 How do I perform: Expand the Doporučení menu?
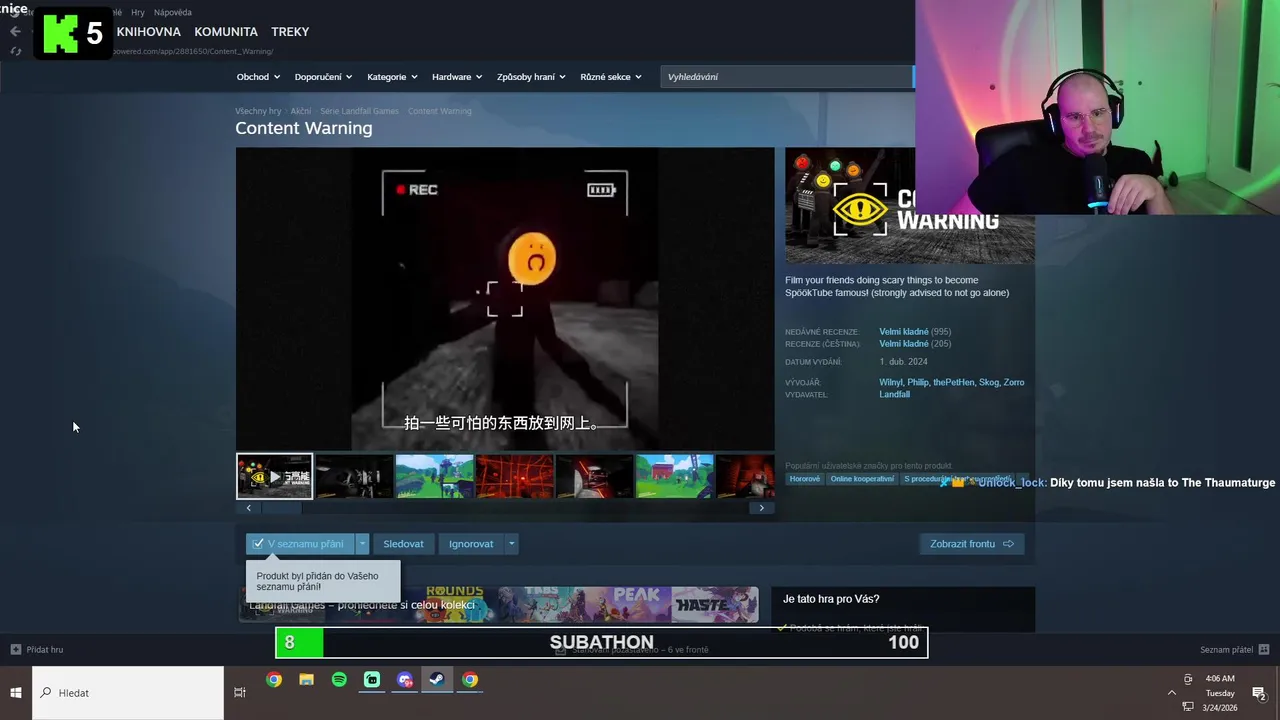click(x=323, y=77)
